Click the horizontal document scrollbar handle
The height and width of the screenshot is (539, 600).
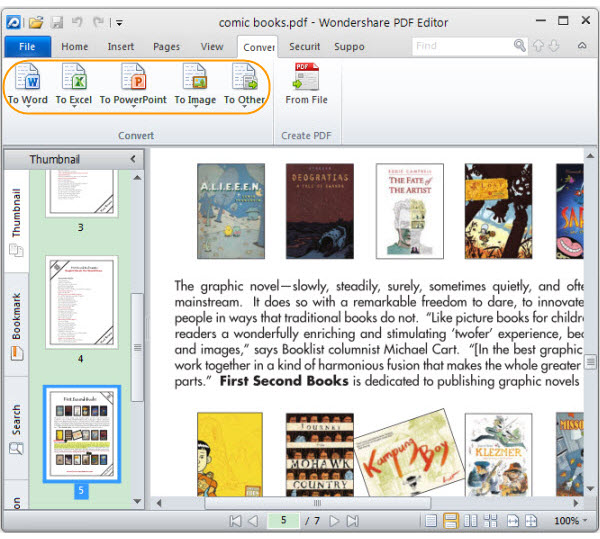click(x=318, y=503)
